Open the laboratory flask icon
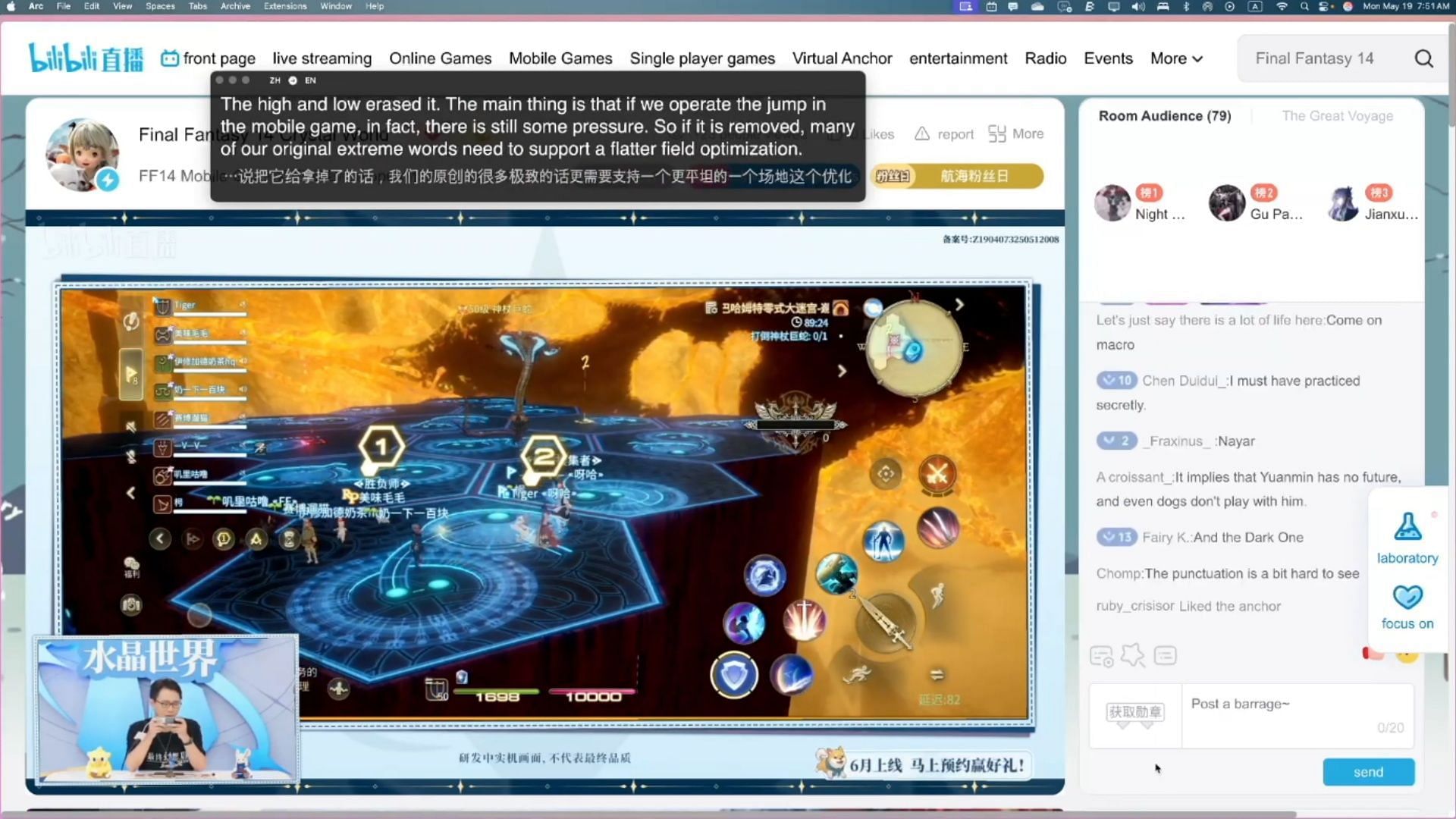Screen dimensions: 1456x819 (x=1407, y=526)
